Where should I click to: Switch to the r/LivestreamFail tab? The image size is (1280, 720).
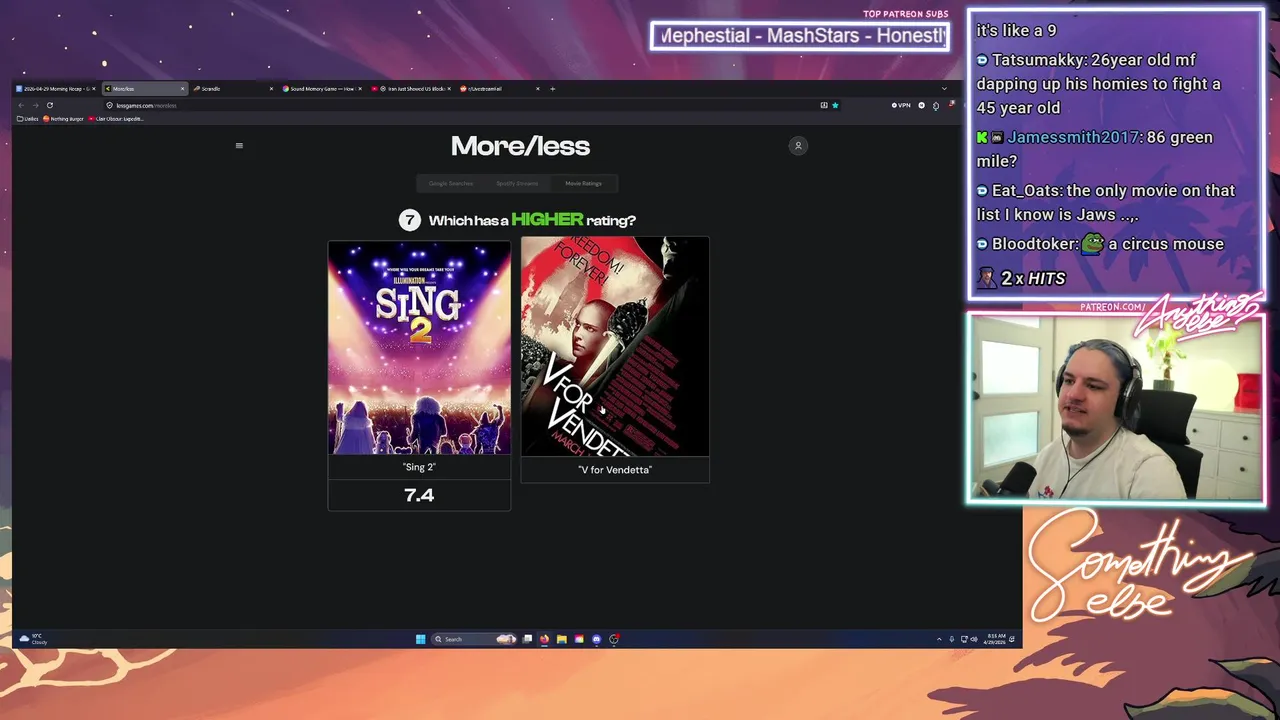pos(500,89)
